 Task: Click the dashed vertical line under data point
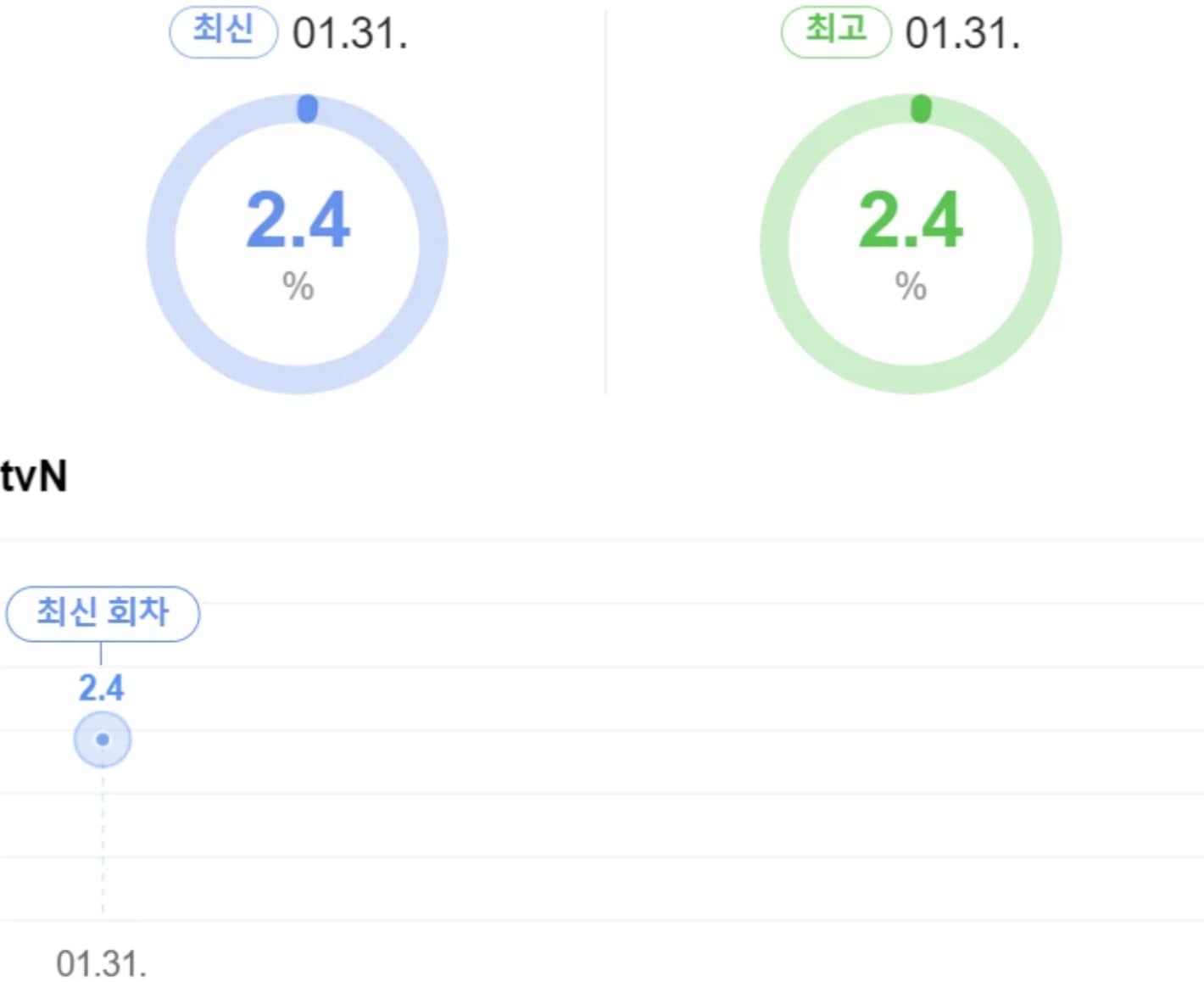tap(103, 840)
